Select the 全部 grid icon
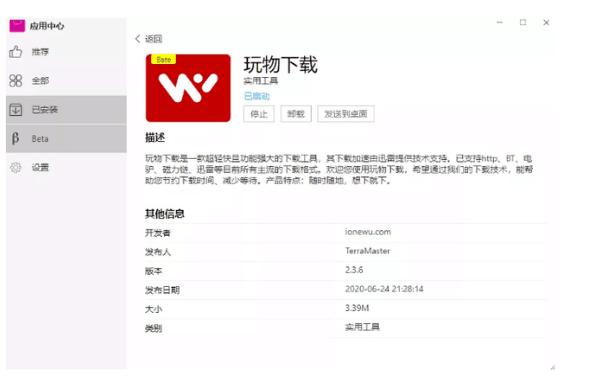Image resolution: width=605 pixels, height=385 pixels. point(15,81)
